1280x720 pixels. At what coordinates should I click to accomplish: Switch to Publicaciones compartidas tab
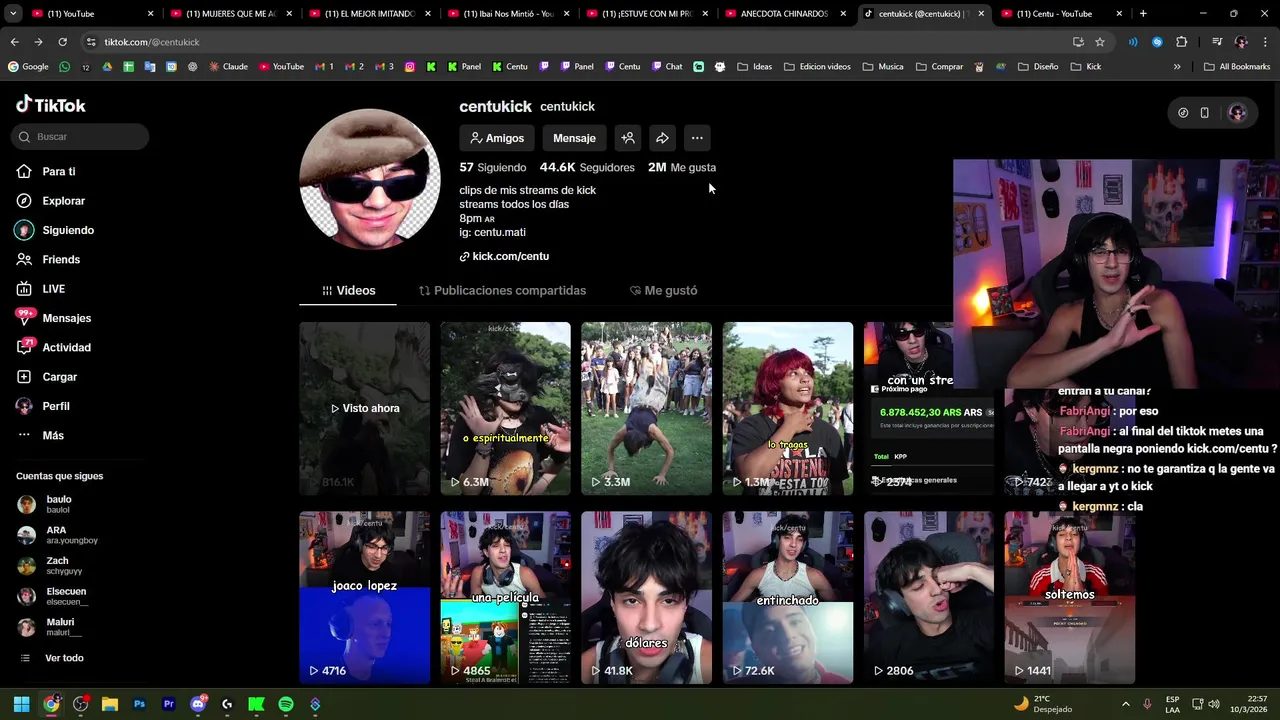coord(502,290)
